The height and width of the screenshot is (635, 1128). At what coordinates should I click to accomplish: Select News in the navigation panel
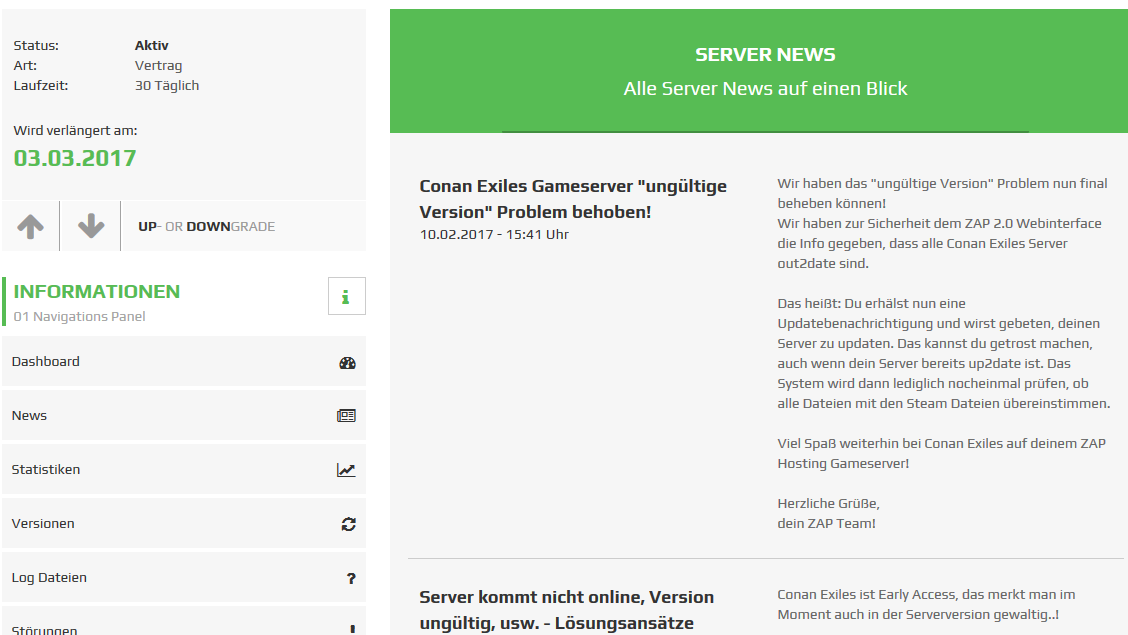pyautogui.click(x=29, y=416)
